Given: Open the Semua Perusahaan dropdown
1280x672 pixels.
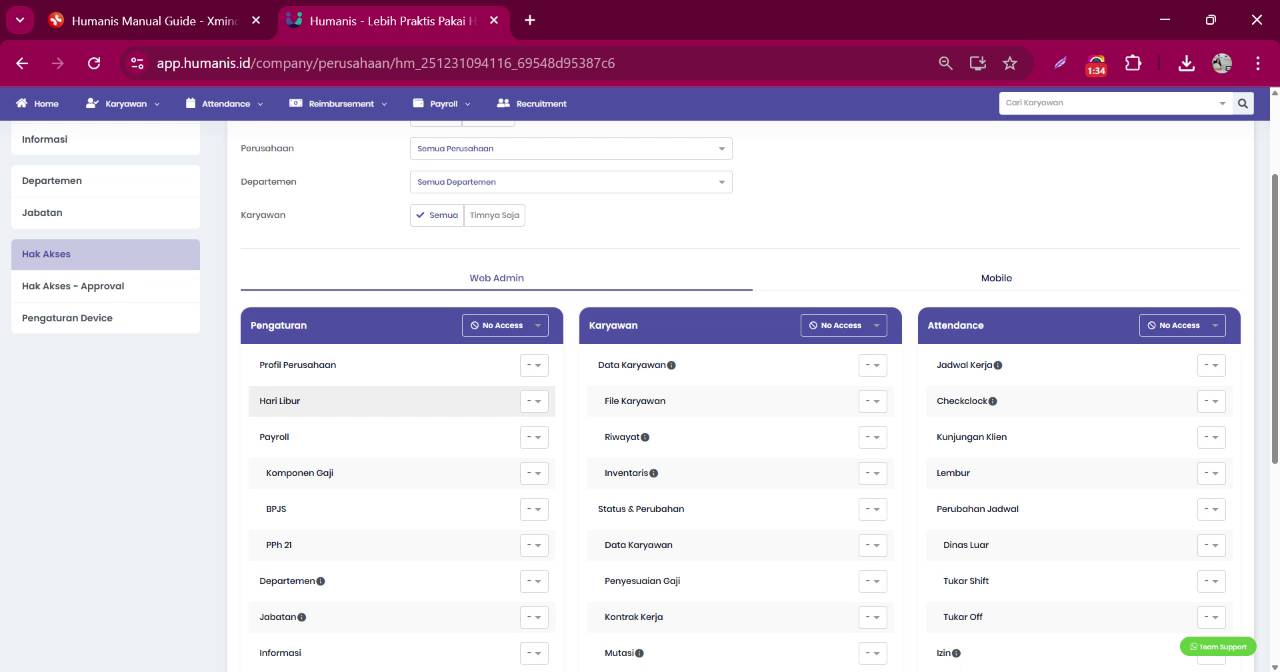Looking at the screenshot, I should [x=571, y=148].
